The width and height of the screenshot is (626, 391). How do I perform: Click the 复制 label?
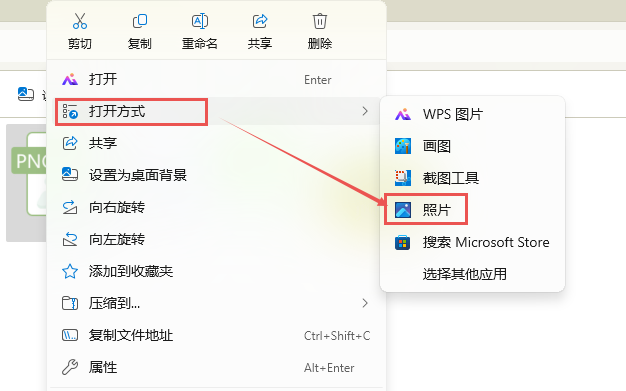pyautogui.click(x=140, y=43)
